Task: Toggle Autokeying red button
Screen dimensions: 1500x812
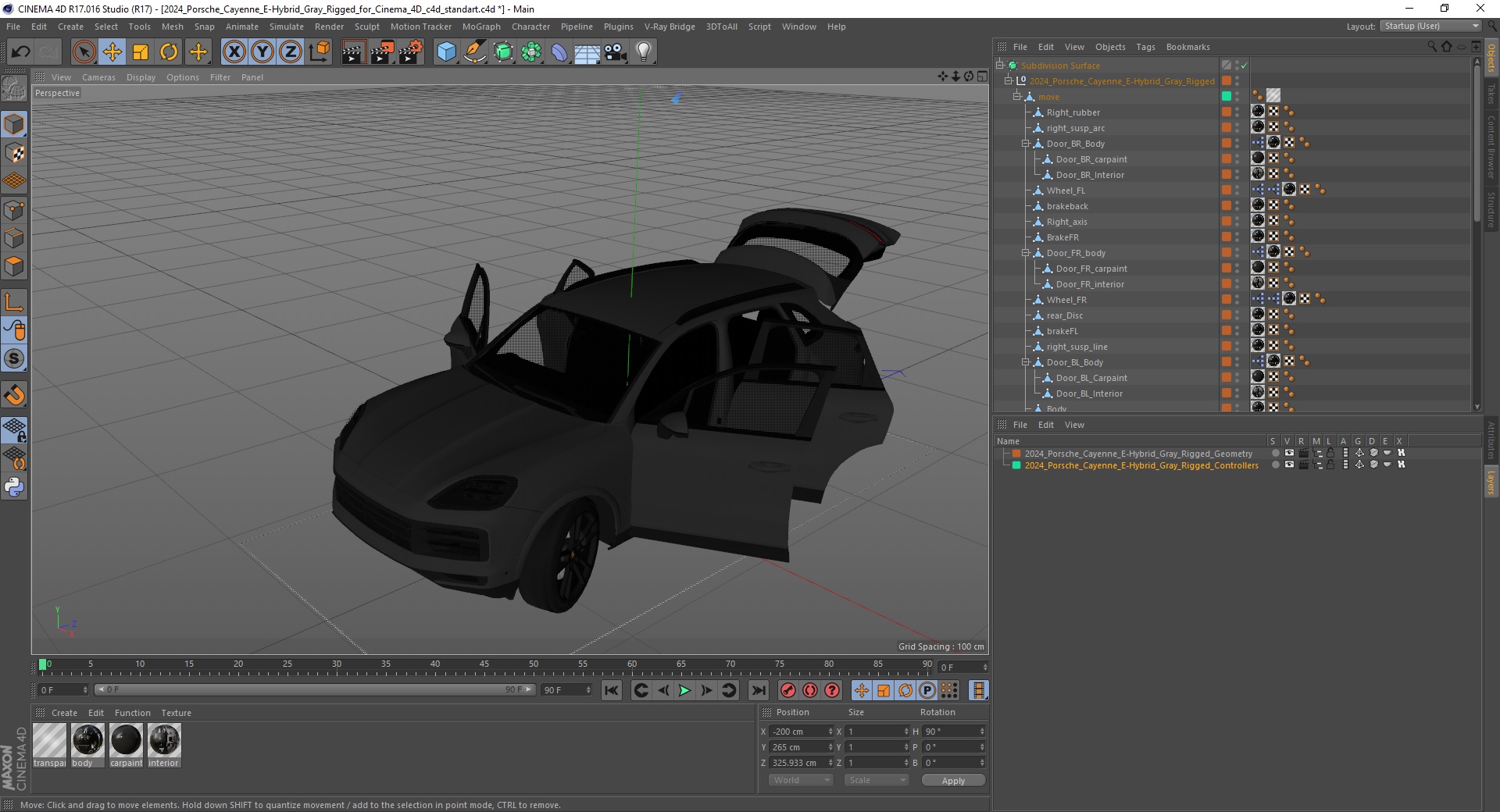Action: click(x=810, y=690)
